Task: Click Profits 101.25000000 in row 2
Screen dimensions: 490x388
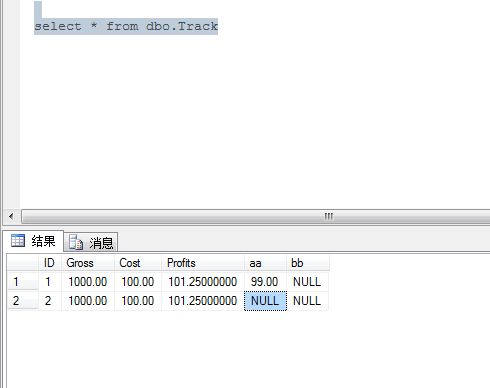Action: point(203,301)
